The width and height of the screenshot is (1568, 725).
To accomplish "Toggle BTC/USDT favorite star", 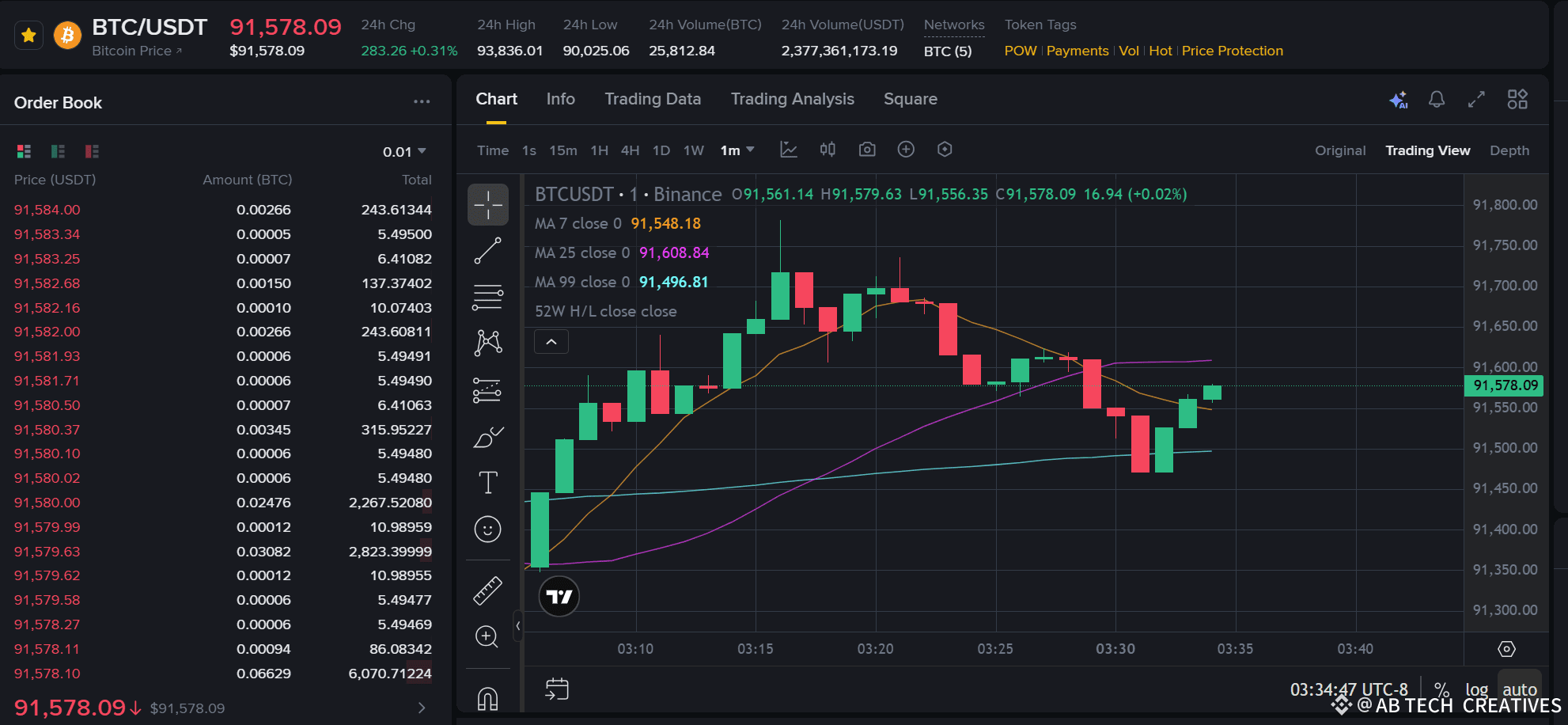I will (29, 36).
